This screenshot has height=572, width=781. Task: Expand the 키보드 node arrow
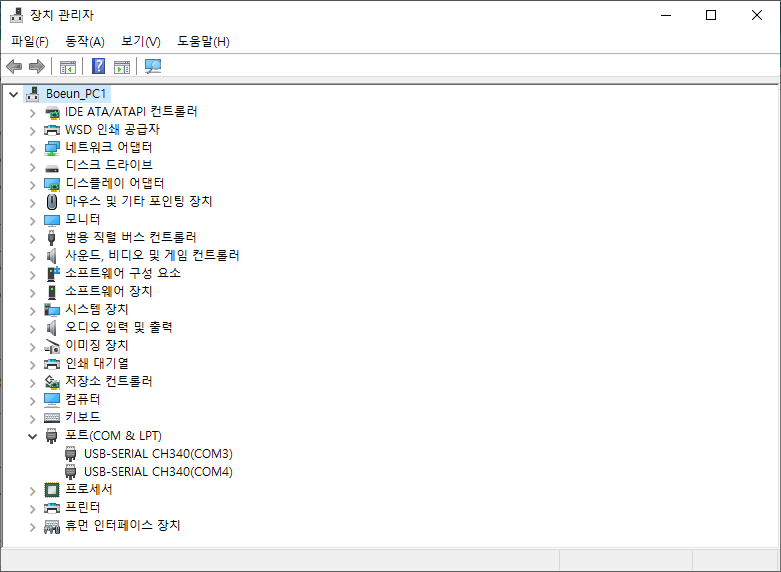[32, 419]
